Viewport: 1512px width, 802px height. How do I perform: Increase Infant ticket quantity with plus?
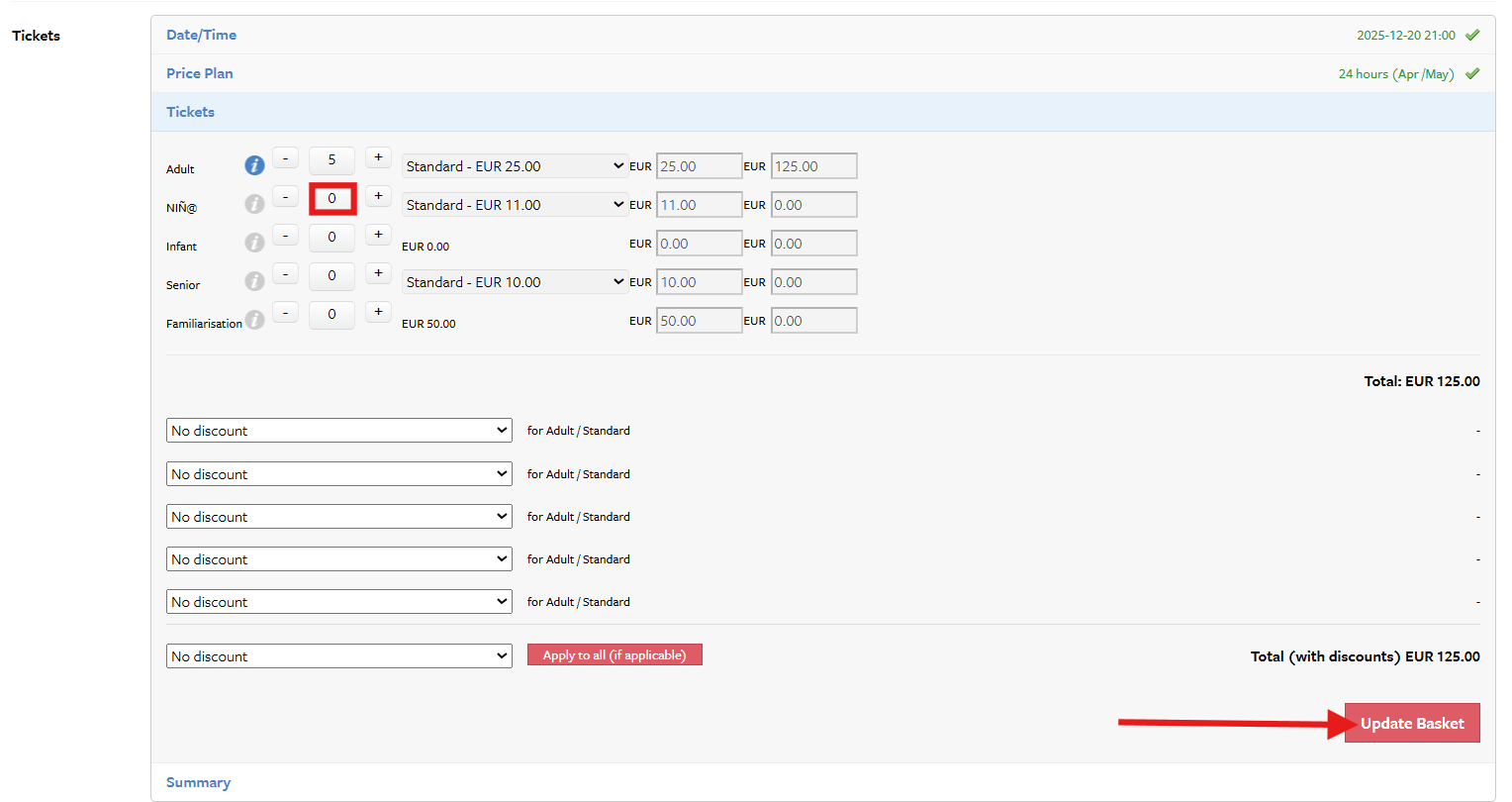tap(378, 235)
